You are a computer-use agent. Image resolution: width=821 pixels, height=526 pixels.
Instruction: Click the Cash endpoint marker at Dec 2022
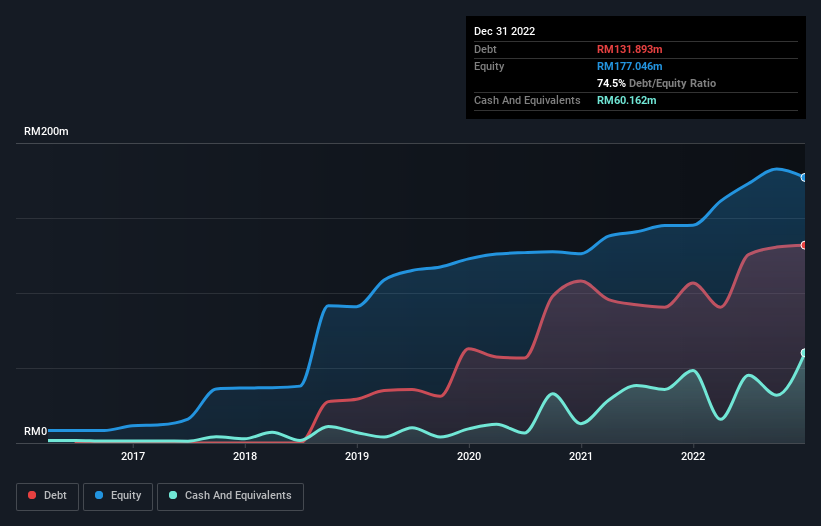[804, 353]
